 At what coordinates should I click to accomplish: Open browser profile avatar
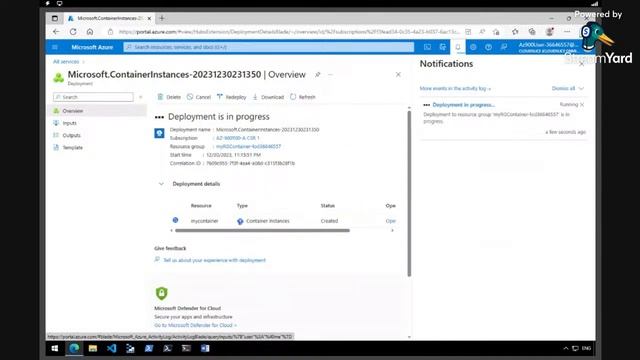[550, 32]
